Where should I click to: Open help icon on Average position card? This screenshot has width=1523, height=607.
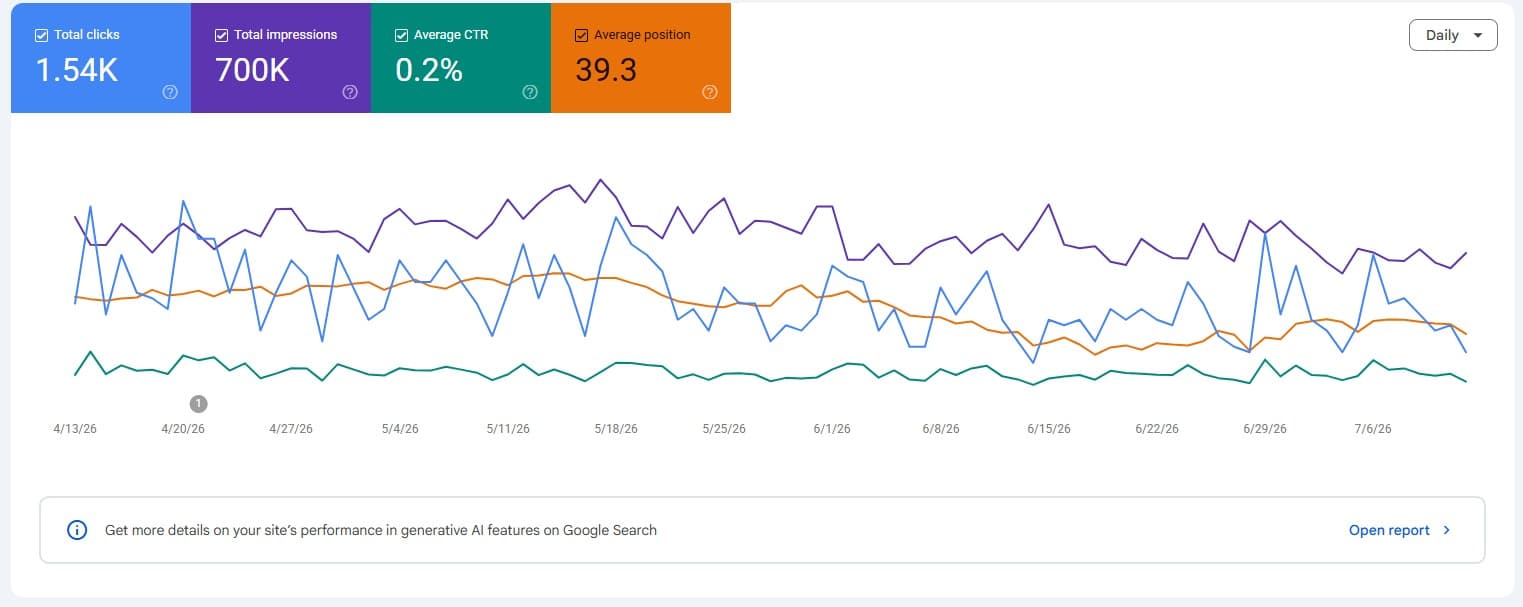pos(710,92)
